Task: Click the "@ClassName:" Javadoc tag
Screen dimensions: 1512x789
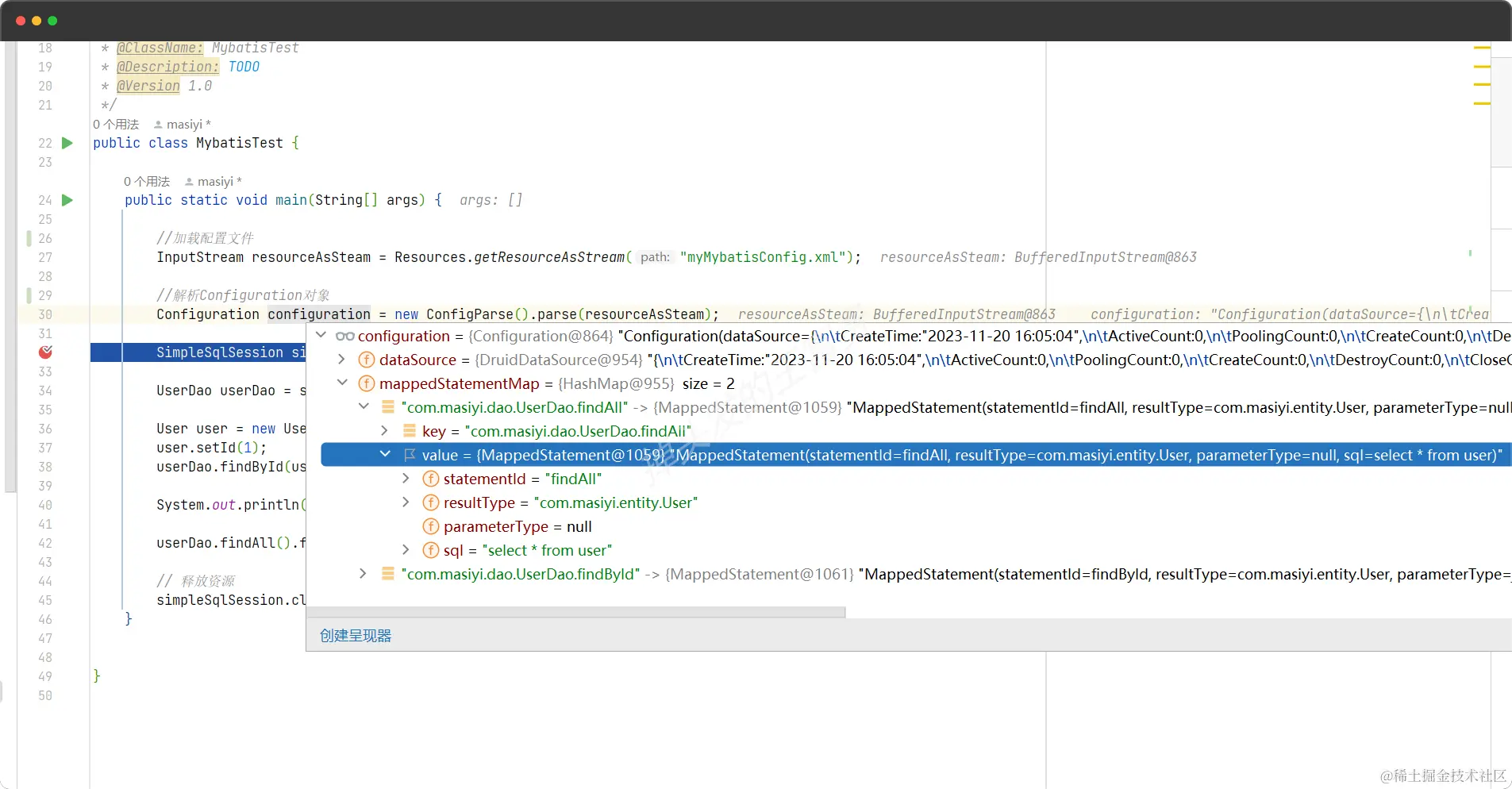Action: [x=160, y=48]
